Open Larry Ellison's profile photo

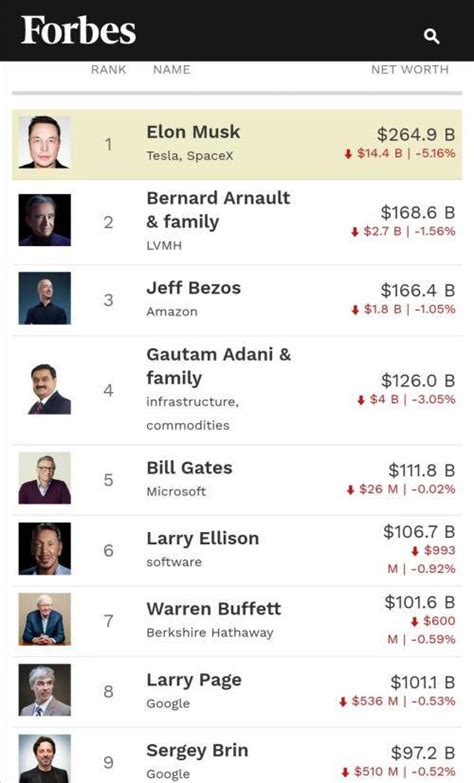(x=44, y=548)
